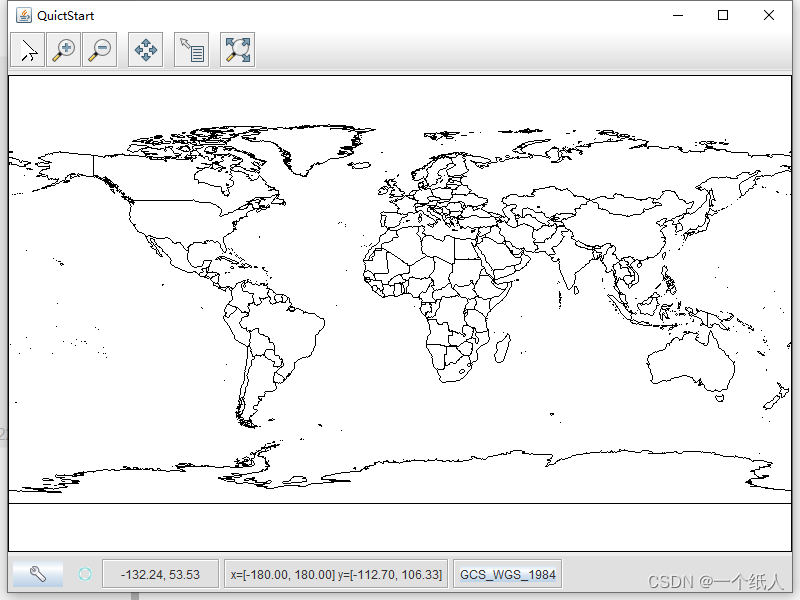Minimize the QuictStart window
Viewport: 800px width, 600px height.
[x=678, y=15]
